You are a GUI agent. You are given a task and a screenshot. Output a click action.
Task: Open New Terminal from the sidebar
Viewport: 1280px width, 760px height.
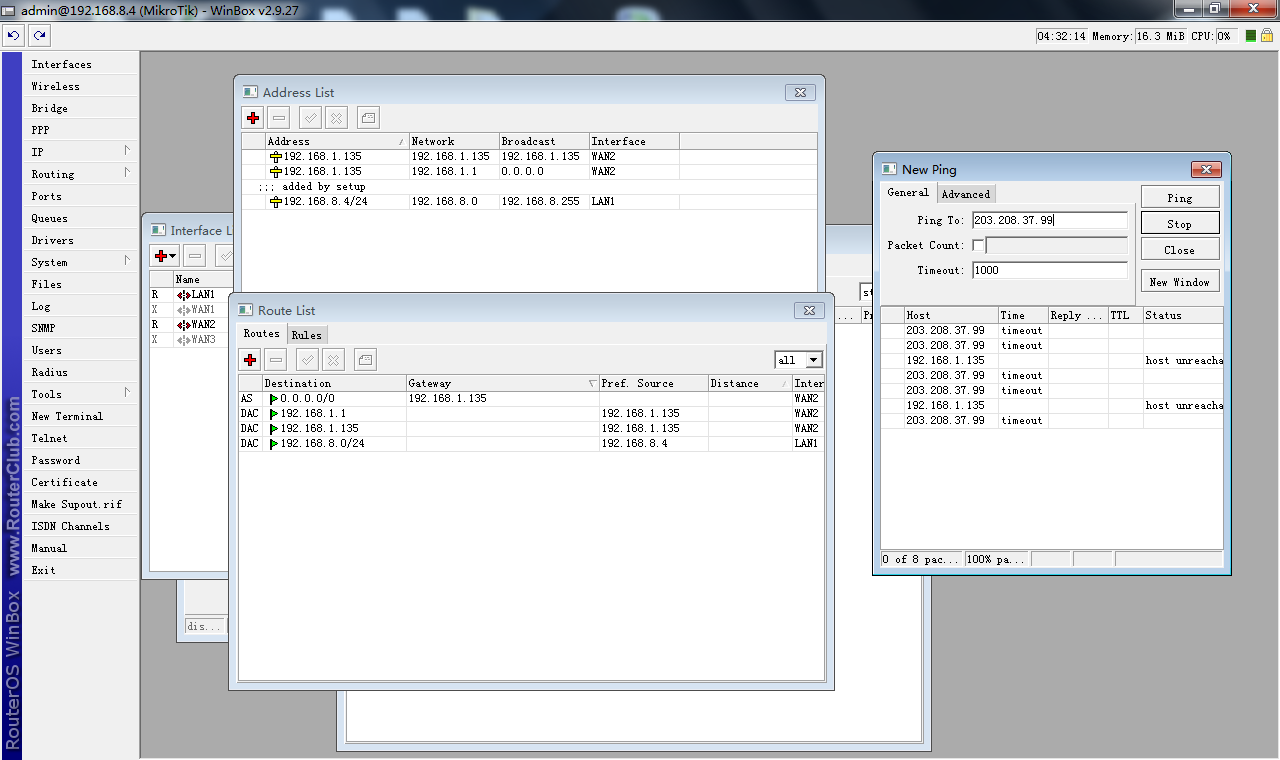pyautogui.click(x=81, y=416)
